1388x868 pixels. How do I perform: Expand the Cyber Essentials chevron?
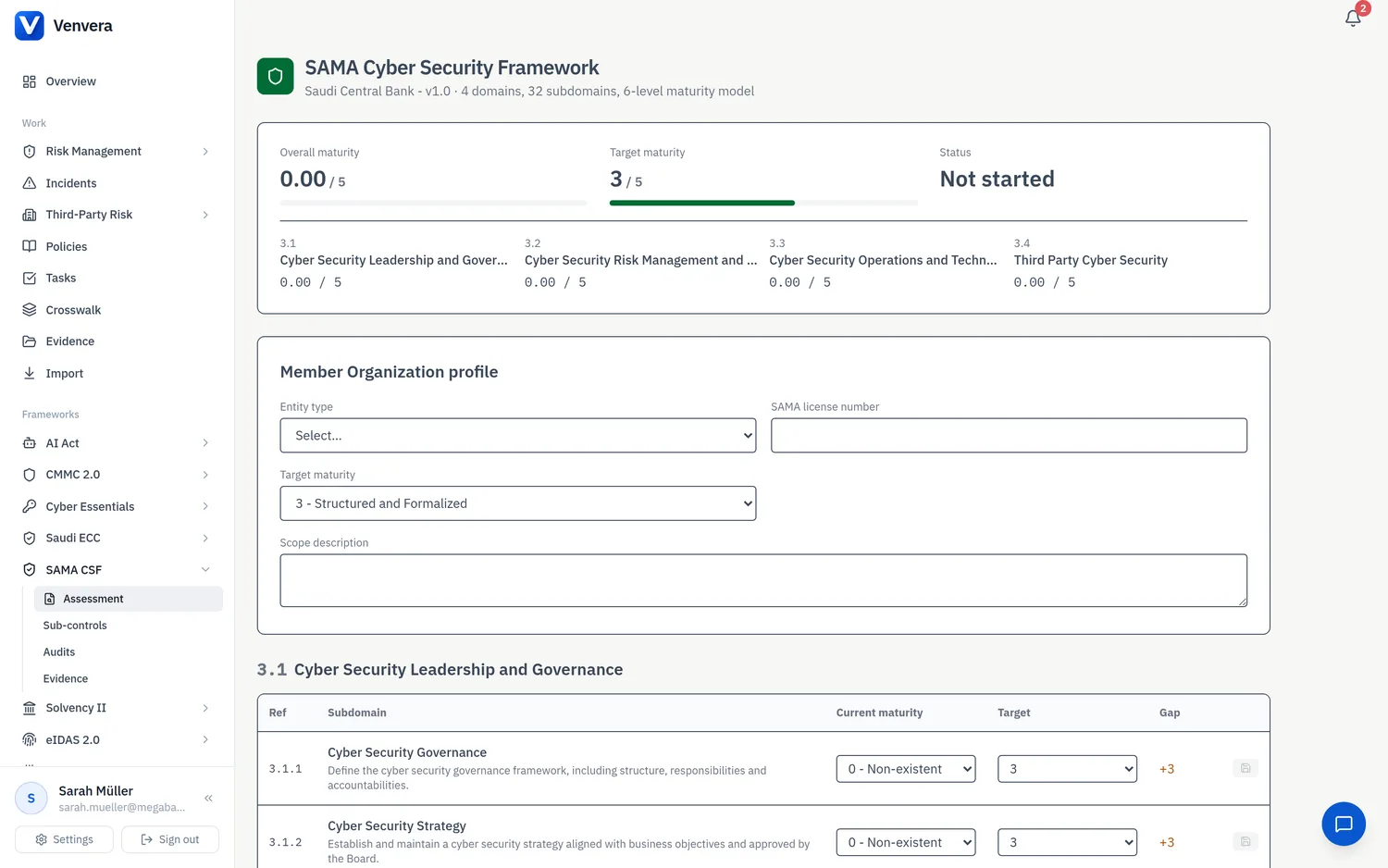205,506
